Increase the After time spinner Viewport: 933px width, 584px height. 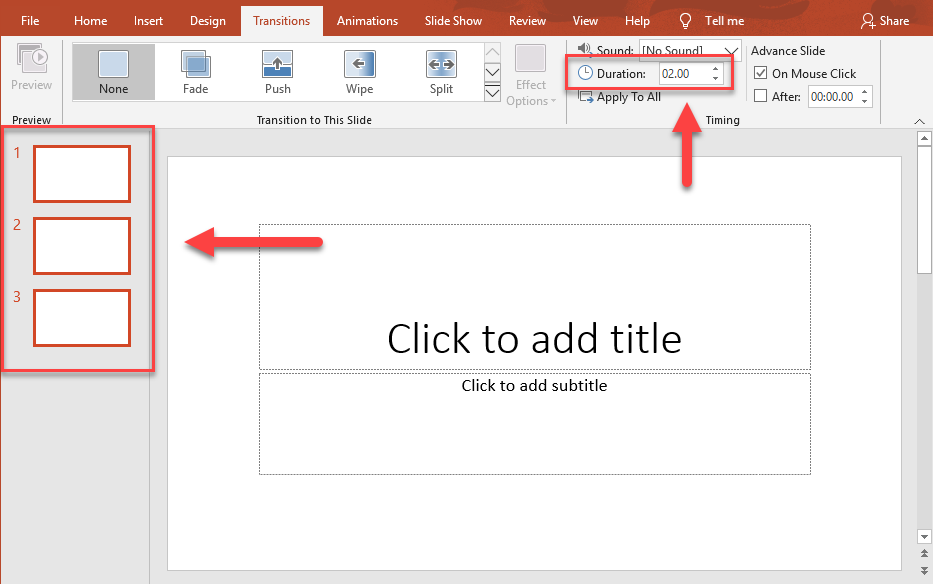(865, 92)
